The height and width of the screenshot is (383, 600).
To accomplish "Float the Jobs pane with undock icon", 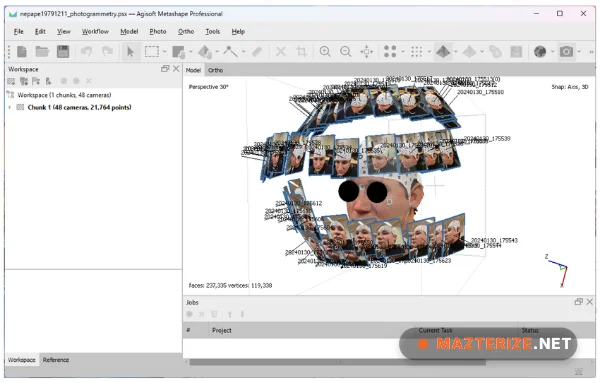I will pos(579,302).
